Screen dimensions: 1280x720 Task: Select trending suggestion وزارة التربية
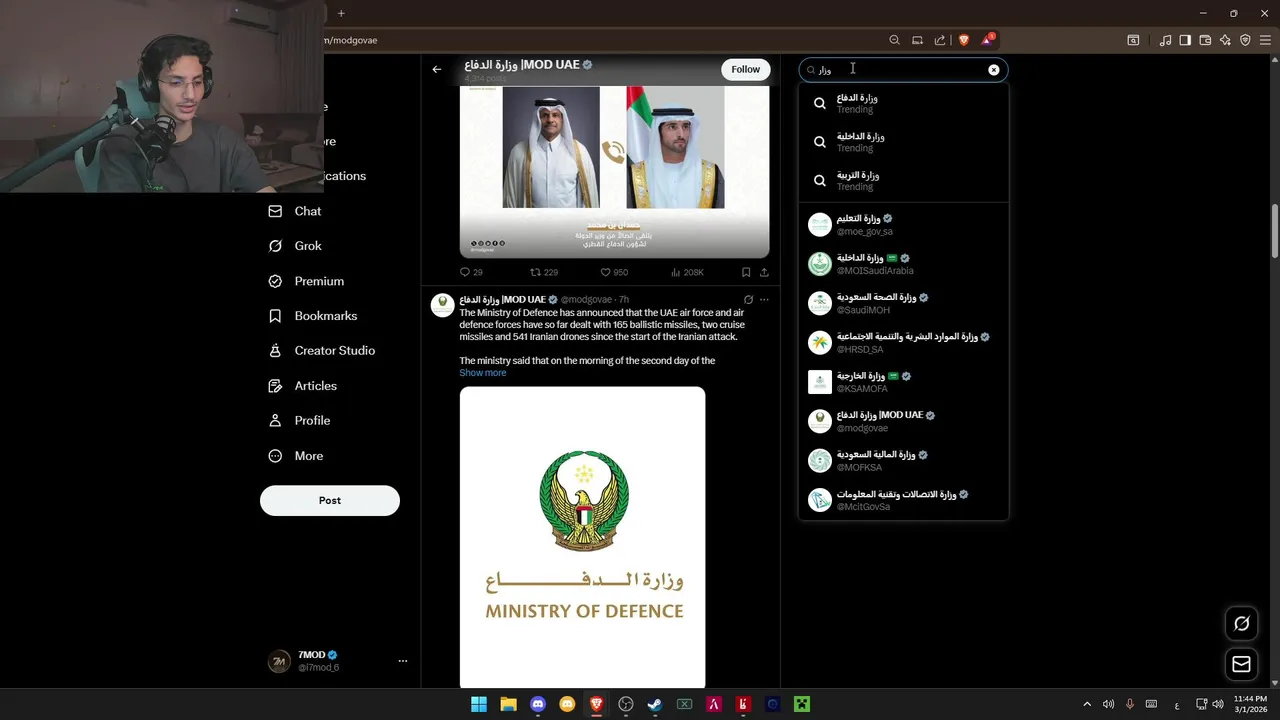click(x=903, y=181)
